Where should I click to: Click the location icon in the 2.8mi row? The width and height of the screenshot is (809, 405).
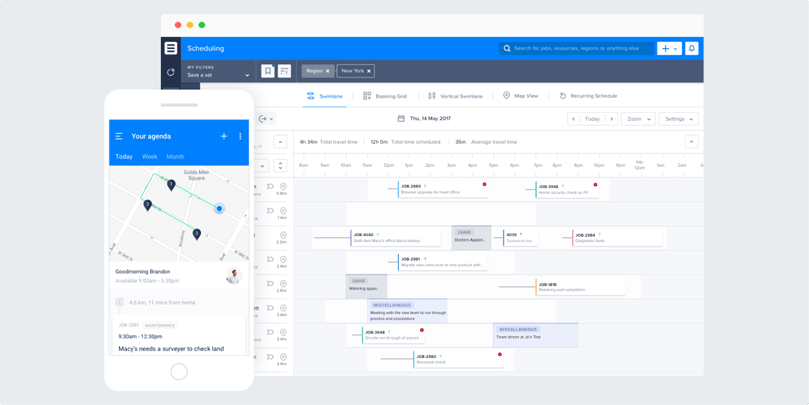pyautogui.click(x=283, y=283)
